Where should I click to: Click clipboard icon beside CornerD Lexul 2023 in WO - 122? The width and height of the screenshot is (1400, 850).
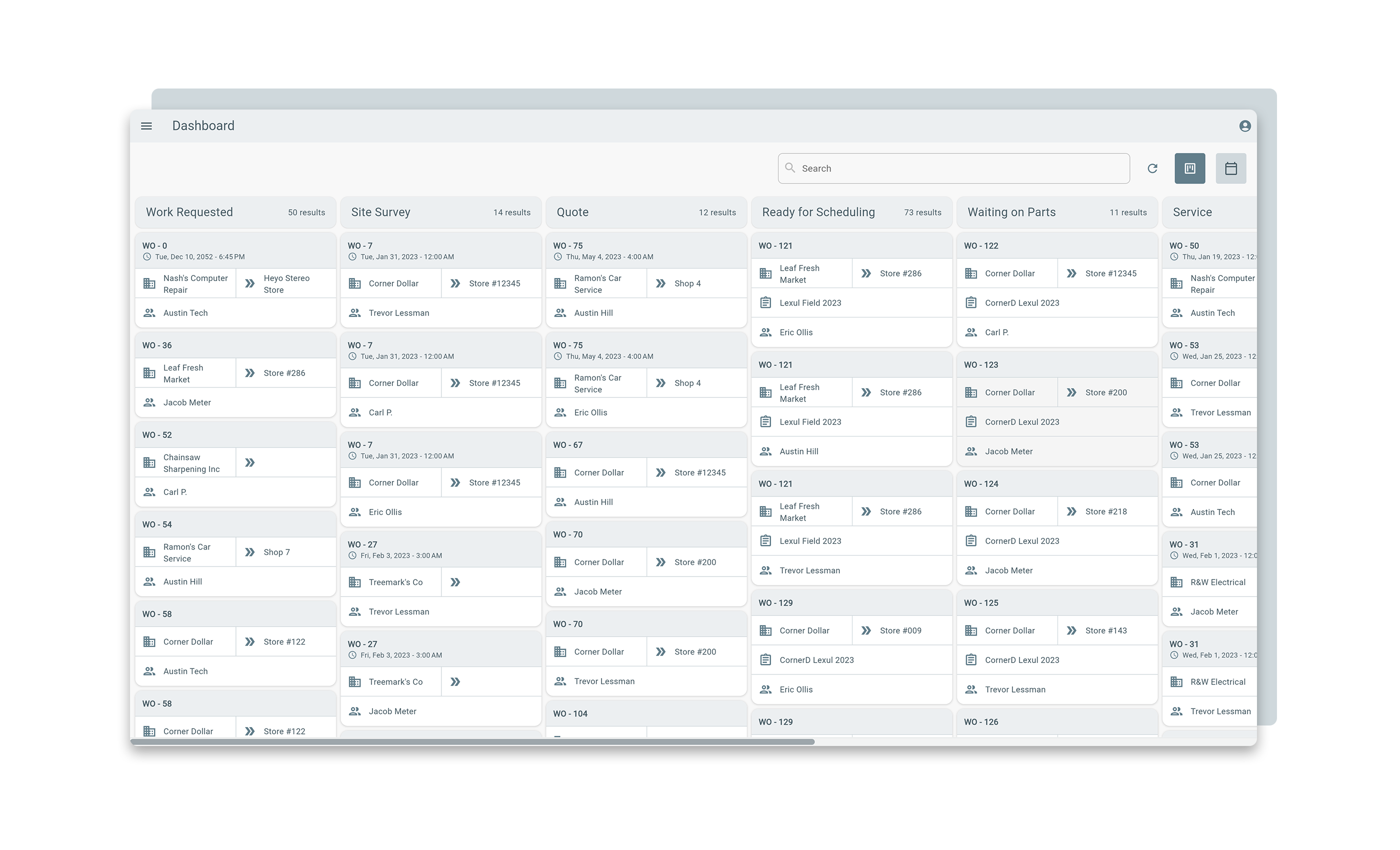tap(971, 303)
